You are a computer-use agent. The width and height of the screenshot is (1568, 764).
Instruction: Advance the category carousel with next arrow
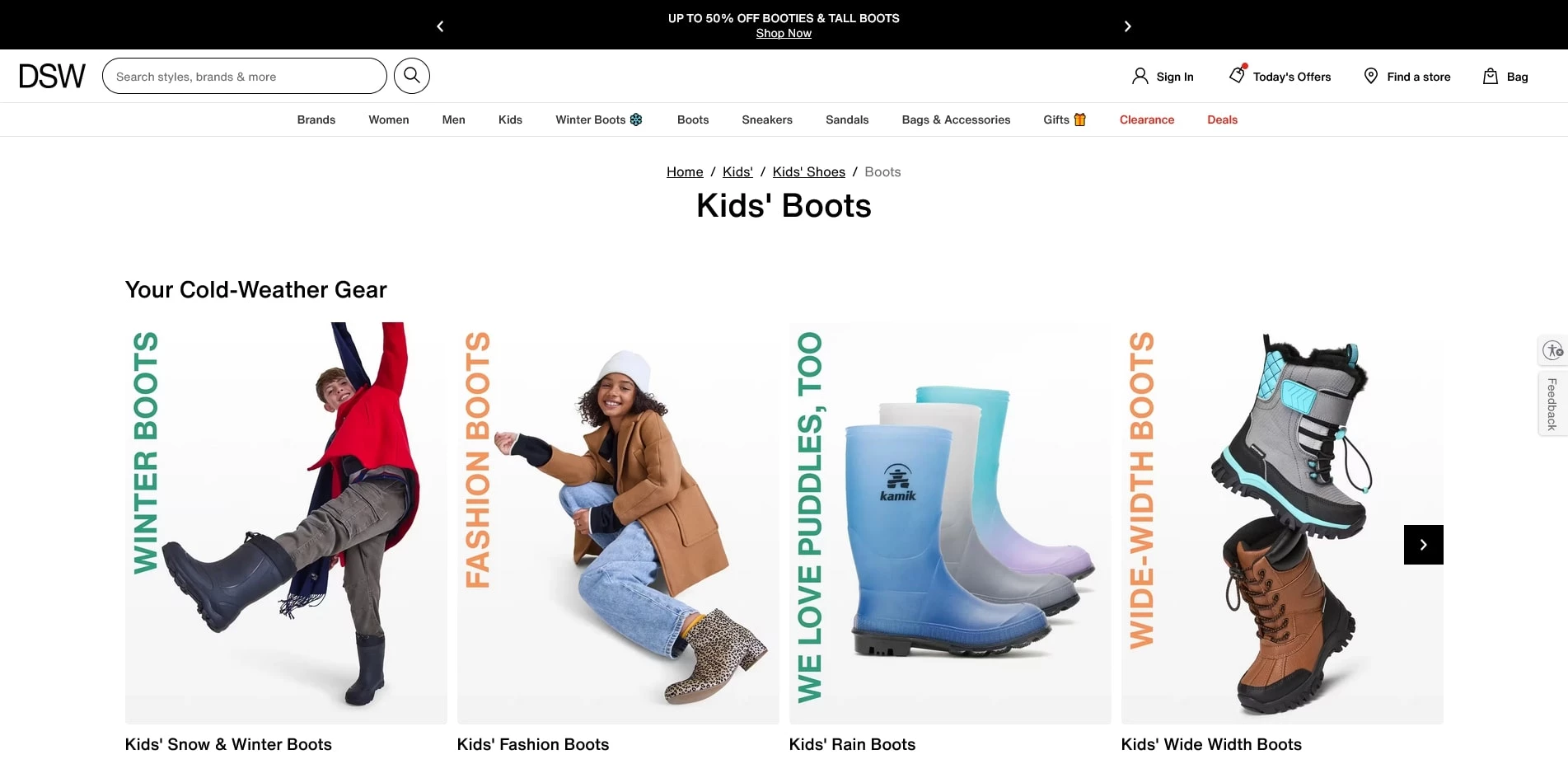1423,545
